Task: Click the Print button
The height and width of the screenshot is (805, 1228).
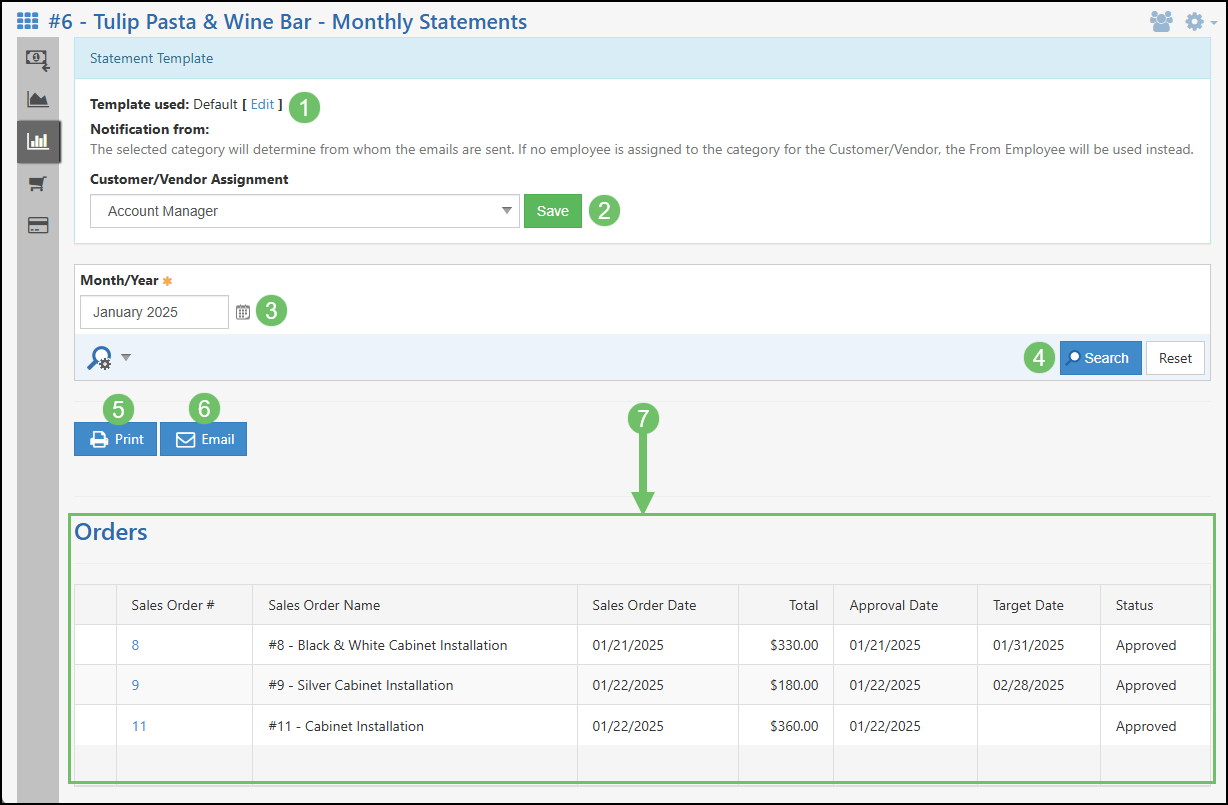Action: pos(116,439)
